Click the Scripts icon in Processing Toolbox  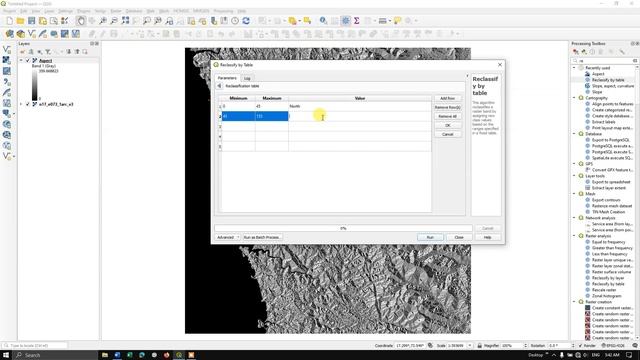click(584, 52)
